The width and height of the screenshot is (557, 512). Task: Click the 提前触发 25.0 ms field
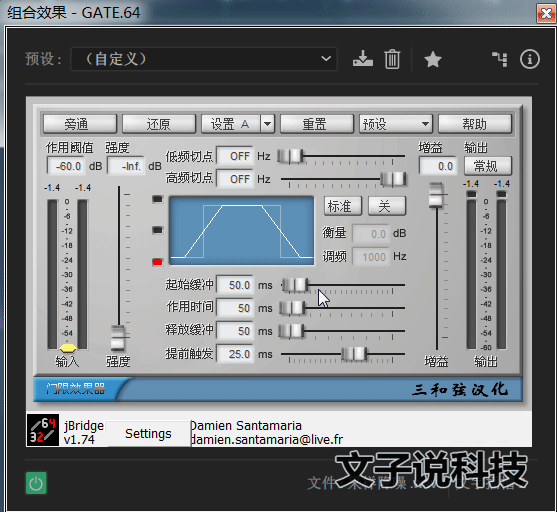pos(235,354)
